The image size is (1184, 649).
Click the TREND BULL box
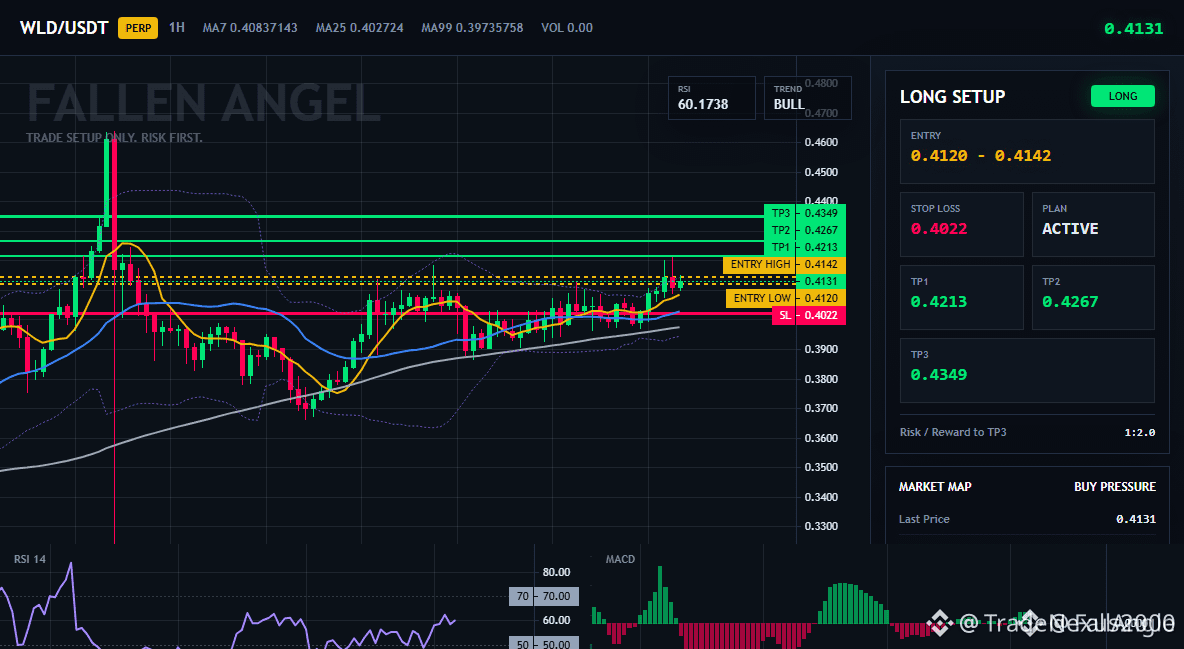pos(807,97)
